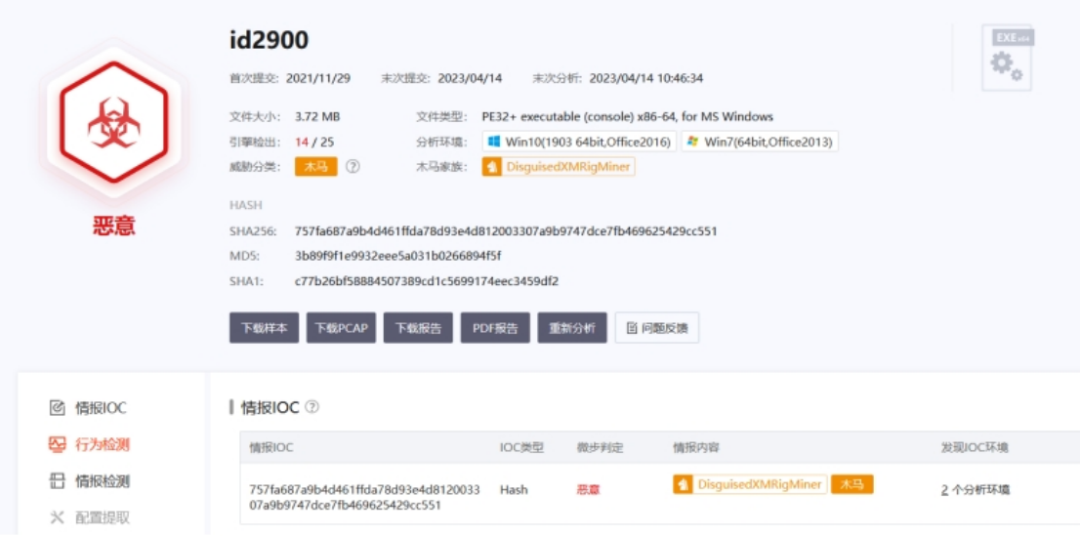1080x536 pixels.
Task: Click the 行为检测 sidebar icon
Action: pyautogui.click(x=57, y=444)
